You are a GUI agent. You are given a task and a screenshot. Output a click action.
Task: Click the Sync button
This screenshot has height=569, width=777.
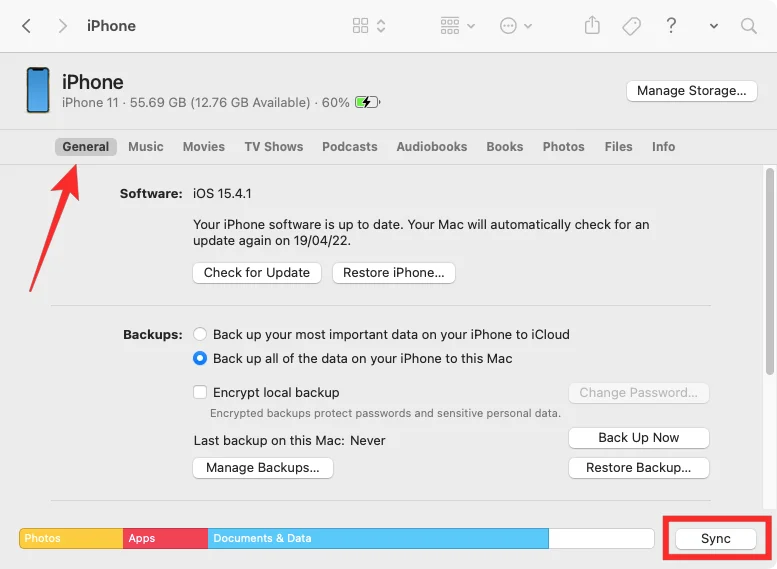[x=715, y=538]
